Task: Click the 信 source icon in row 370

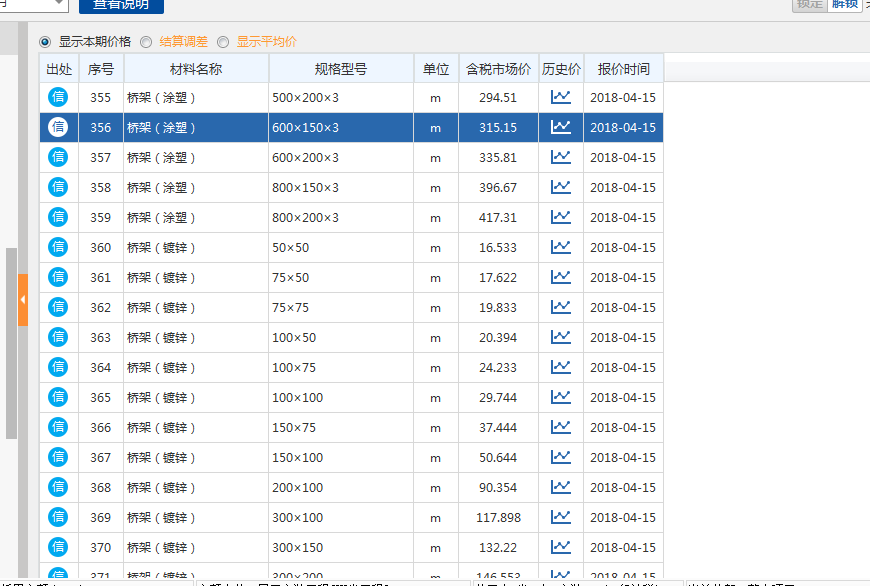Action: tap(58, 547)
